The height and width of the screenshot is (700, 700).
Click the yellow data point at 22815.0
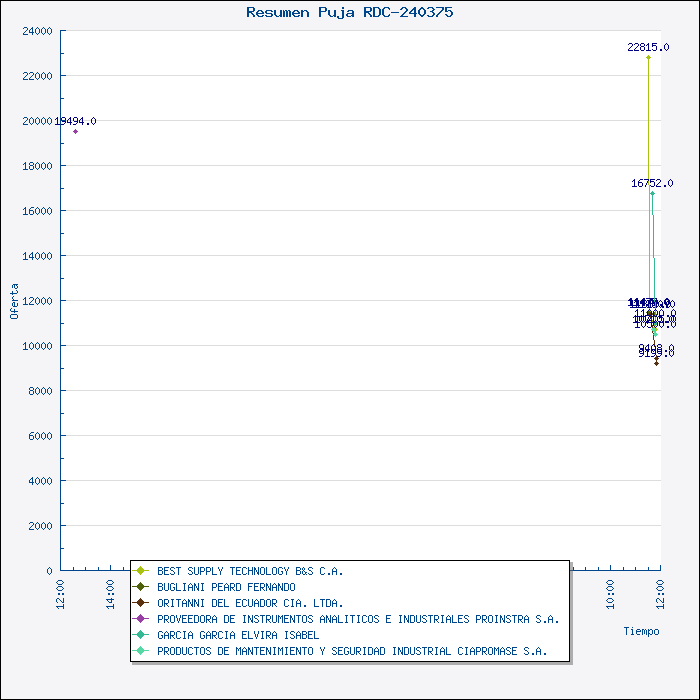(x=648, y=57)
